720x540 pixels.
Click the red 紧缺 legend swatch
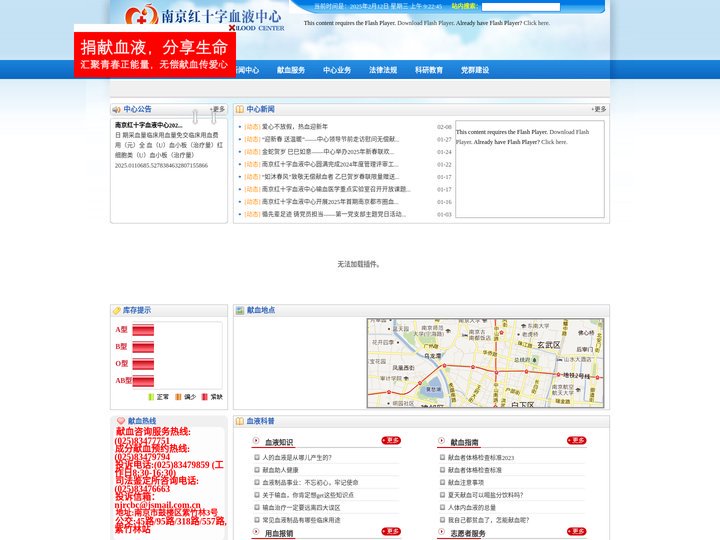(205, 397)
